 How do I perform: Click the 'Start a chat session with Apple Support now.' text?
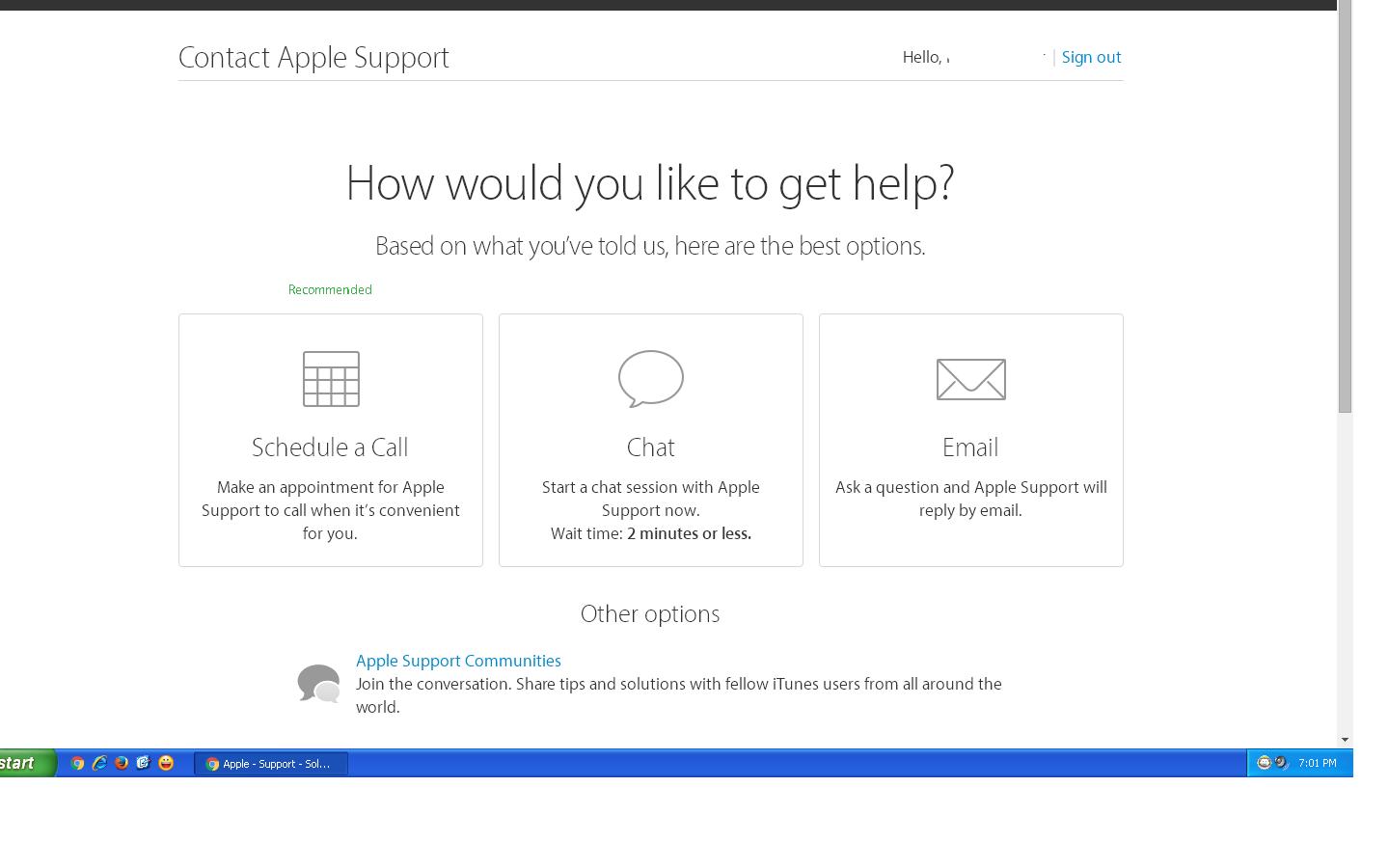pyautogui.click(x=651, y=499)
